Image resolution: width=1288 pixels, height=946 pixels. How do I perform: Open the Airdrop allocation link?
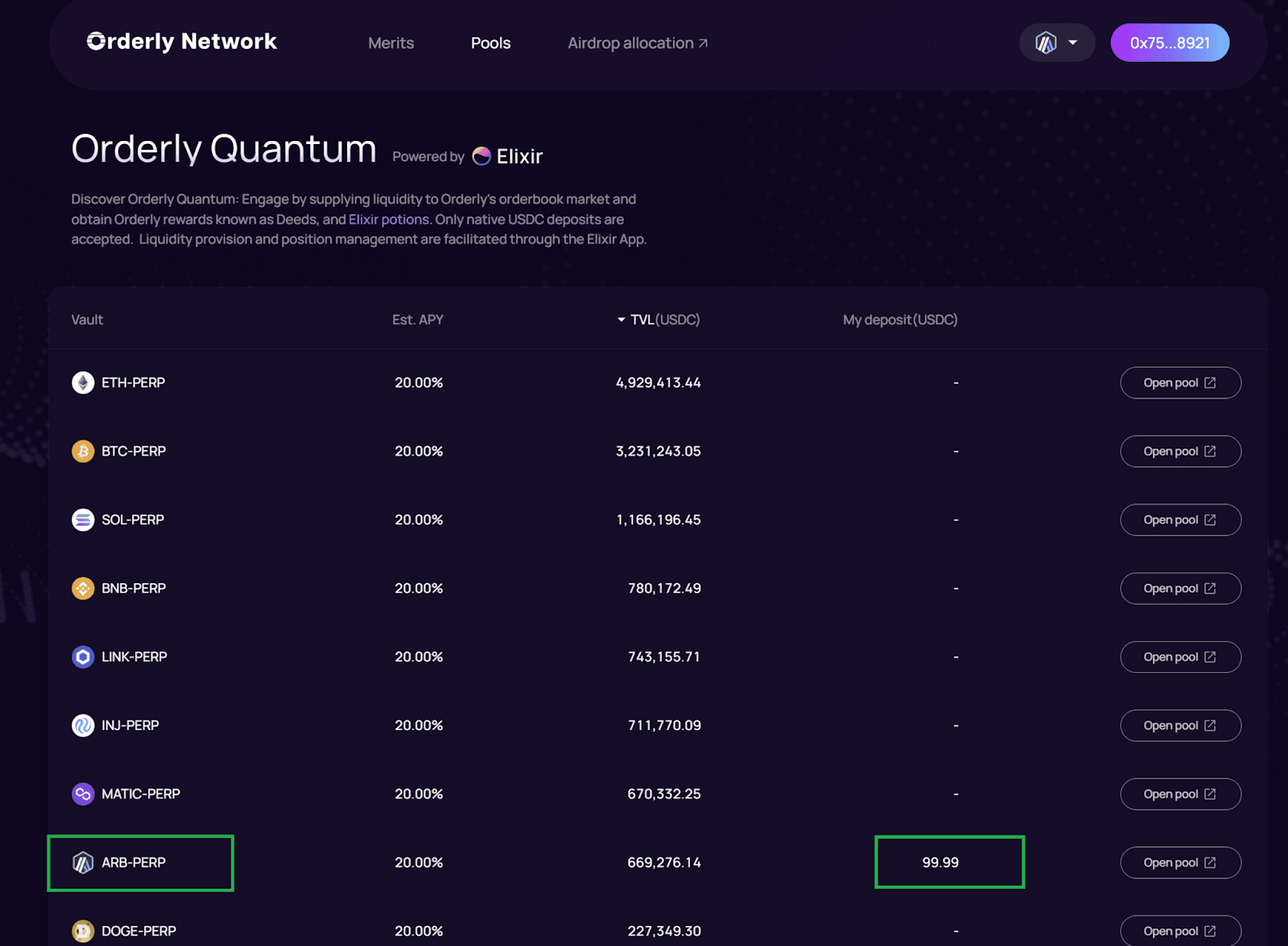(x=638, y=43)
